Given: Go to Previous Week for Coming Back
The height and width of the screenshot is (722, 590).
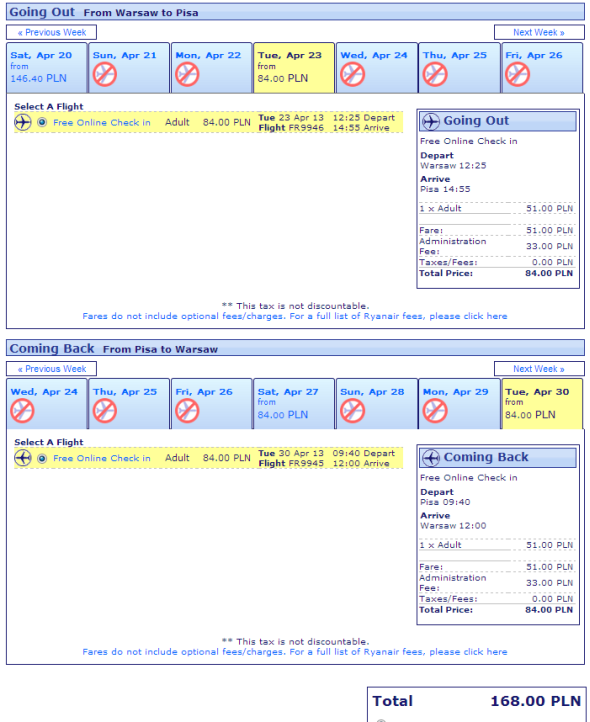Looking at the screenshot, I should click(52, 369).
